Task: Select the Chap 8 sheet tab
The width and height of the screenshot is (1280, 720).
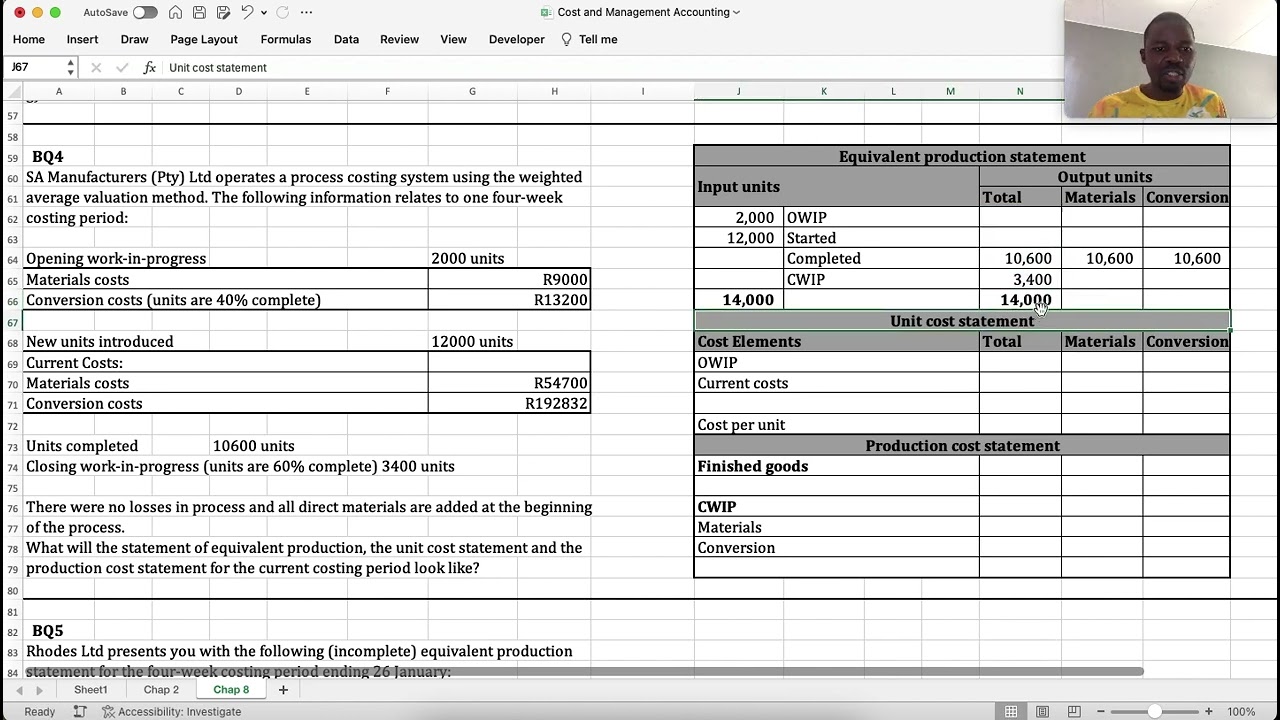Action: click(x=231, y=690)
